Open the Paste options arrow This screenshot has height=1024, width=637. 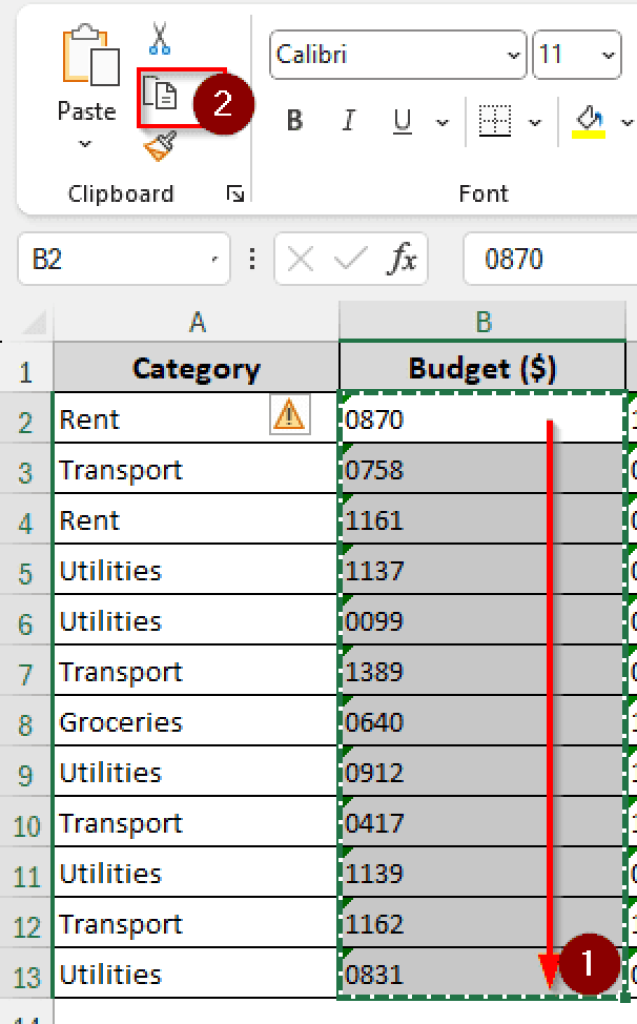pyautogui.click(x=86, y=143)
